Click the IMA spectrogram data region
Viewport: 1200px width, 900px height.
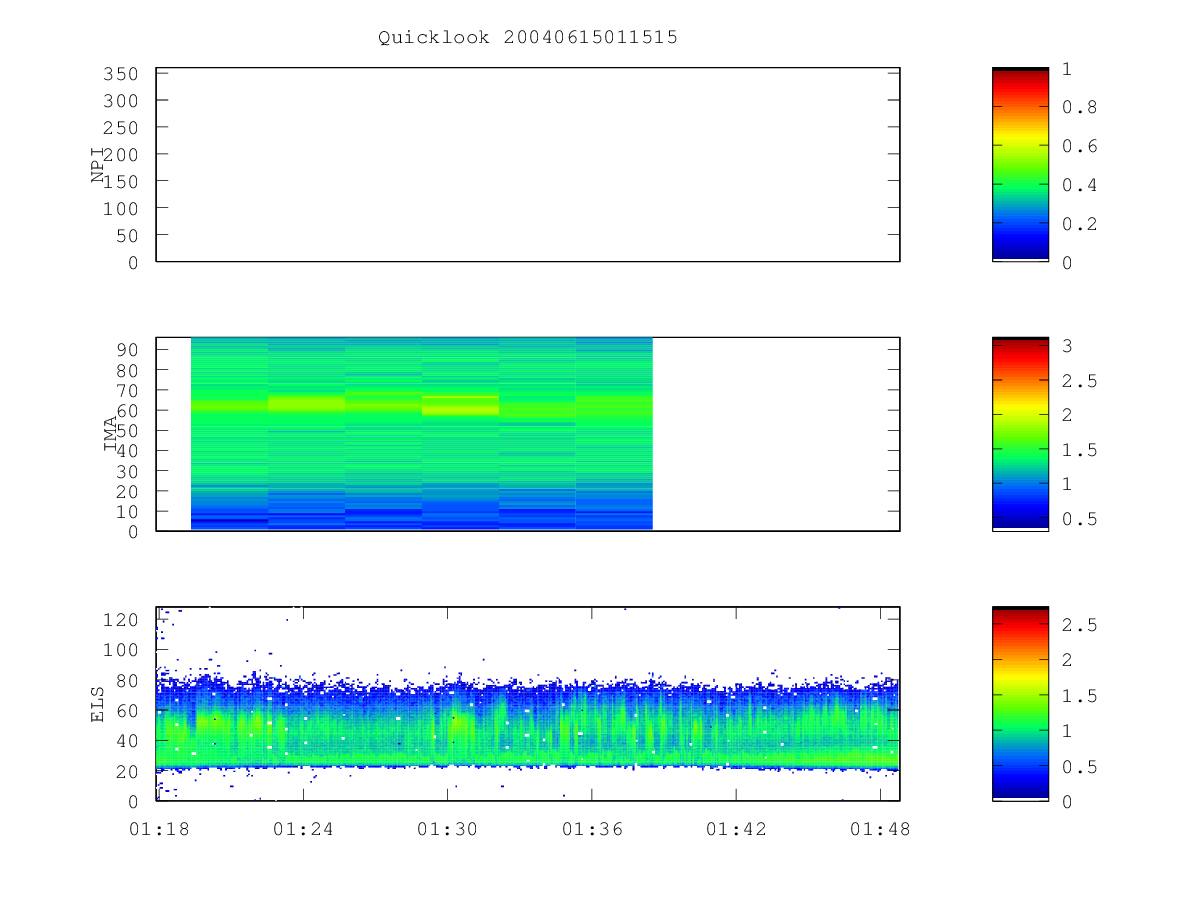tap(421, 434)
